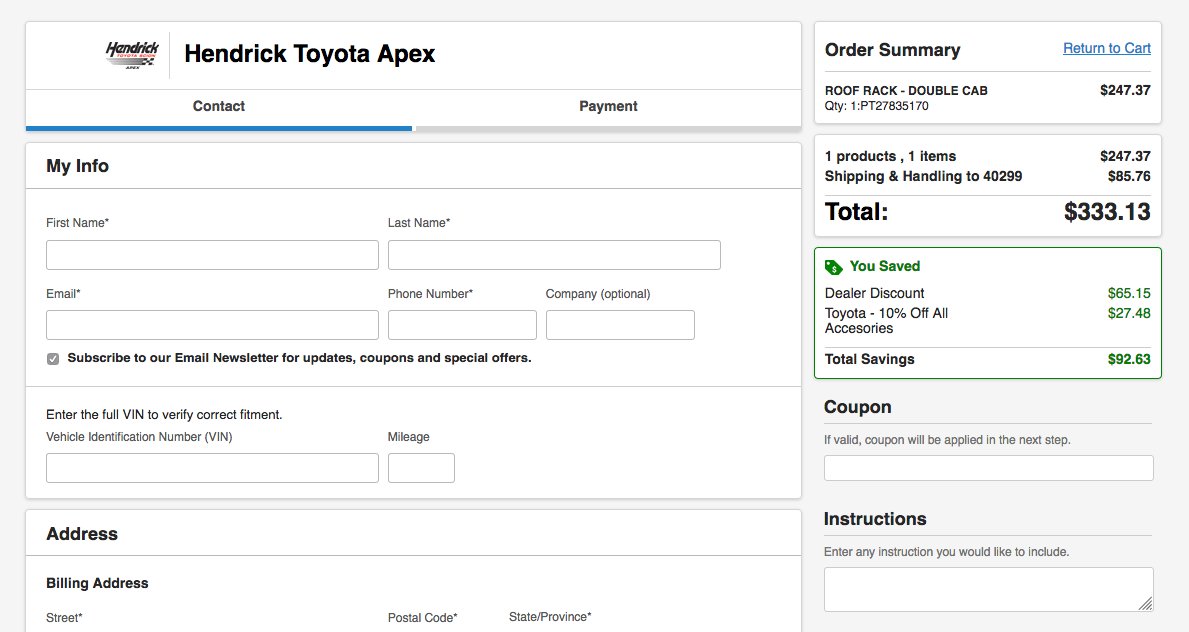Click the You Saved heading
The height and width of the screenshot is (632, 1189).
tap(884, 266)
